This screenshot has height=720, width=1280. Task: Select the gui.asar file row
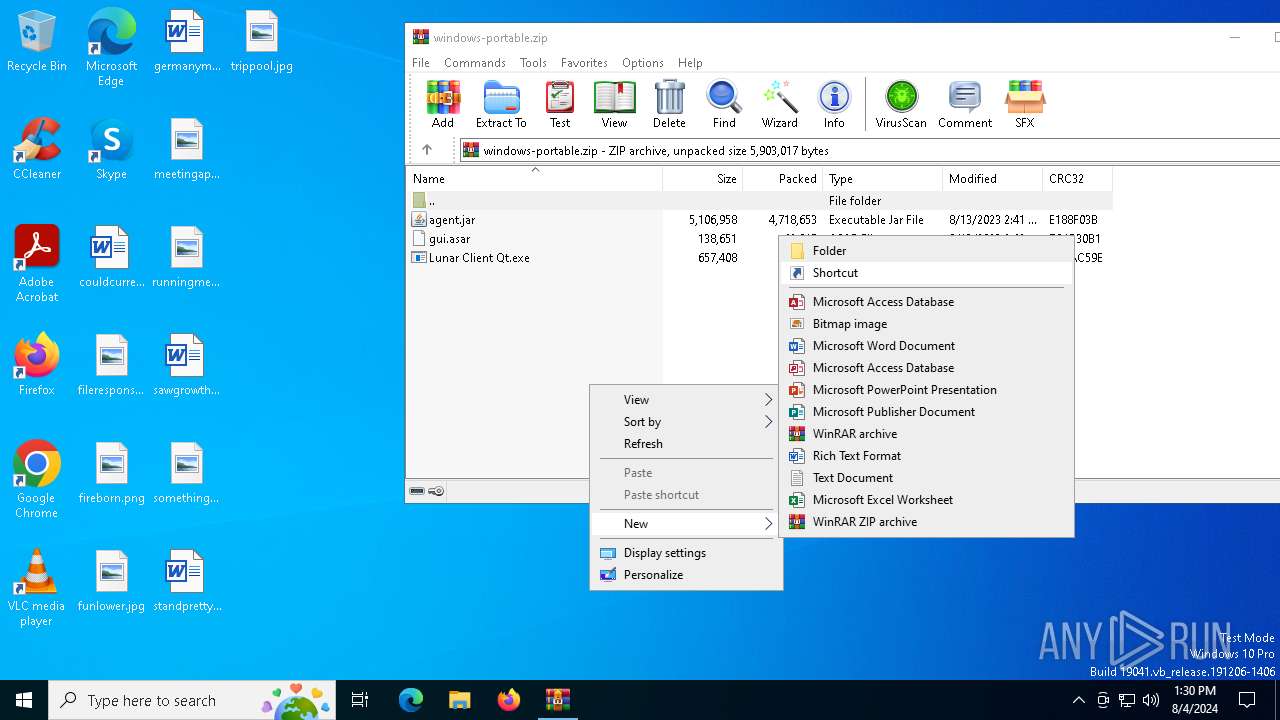(760, 238)
